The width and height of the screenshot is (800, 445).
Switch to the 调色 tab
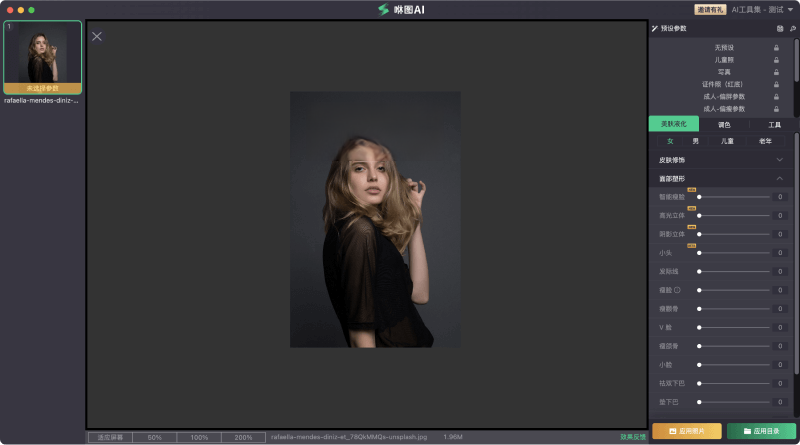tap(724, 125)
